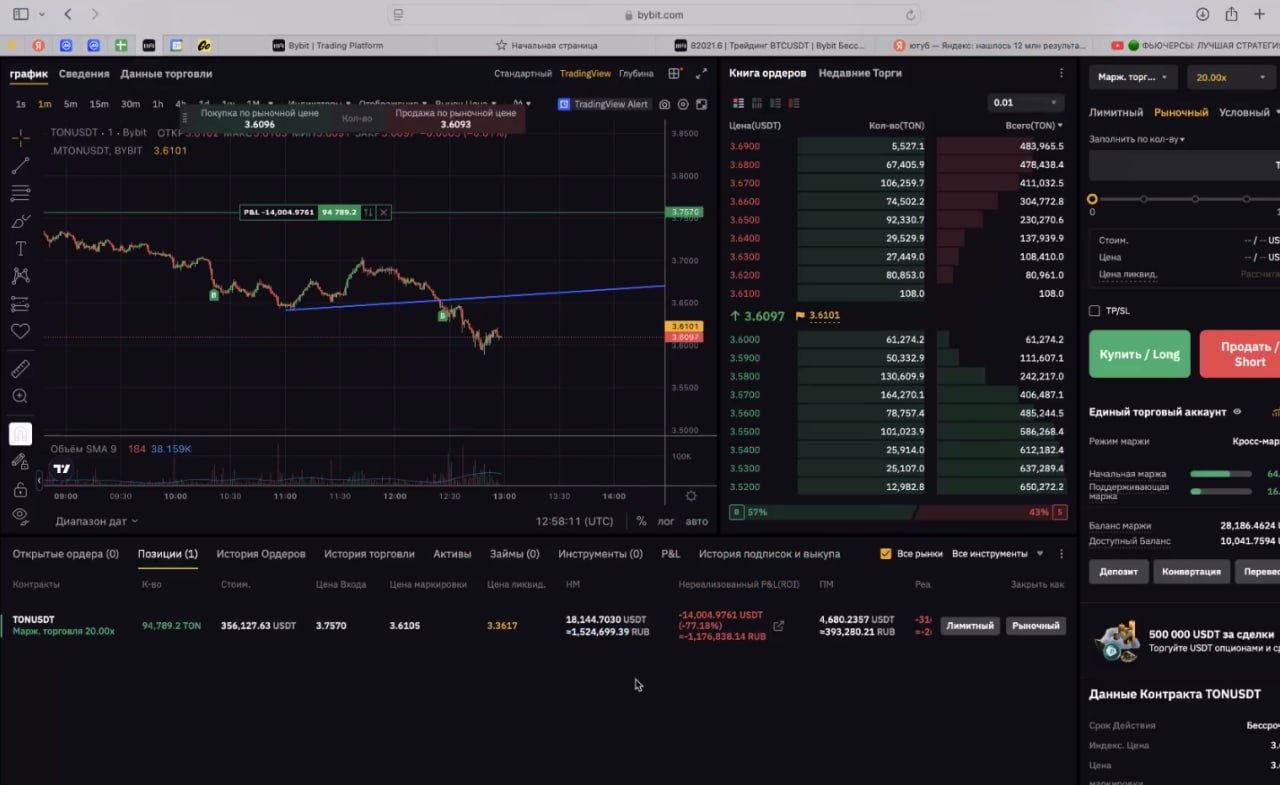Open 'Все инструменты' filter dropdown
The image size is (1280, 785).
[997, 553]
